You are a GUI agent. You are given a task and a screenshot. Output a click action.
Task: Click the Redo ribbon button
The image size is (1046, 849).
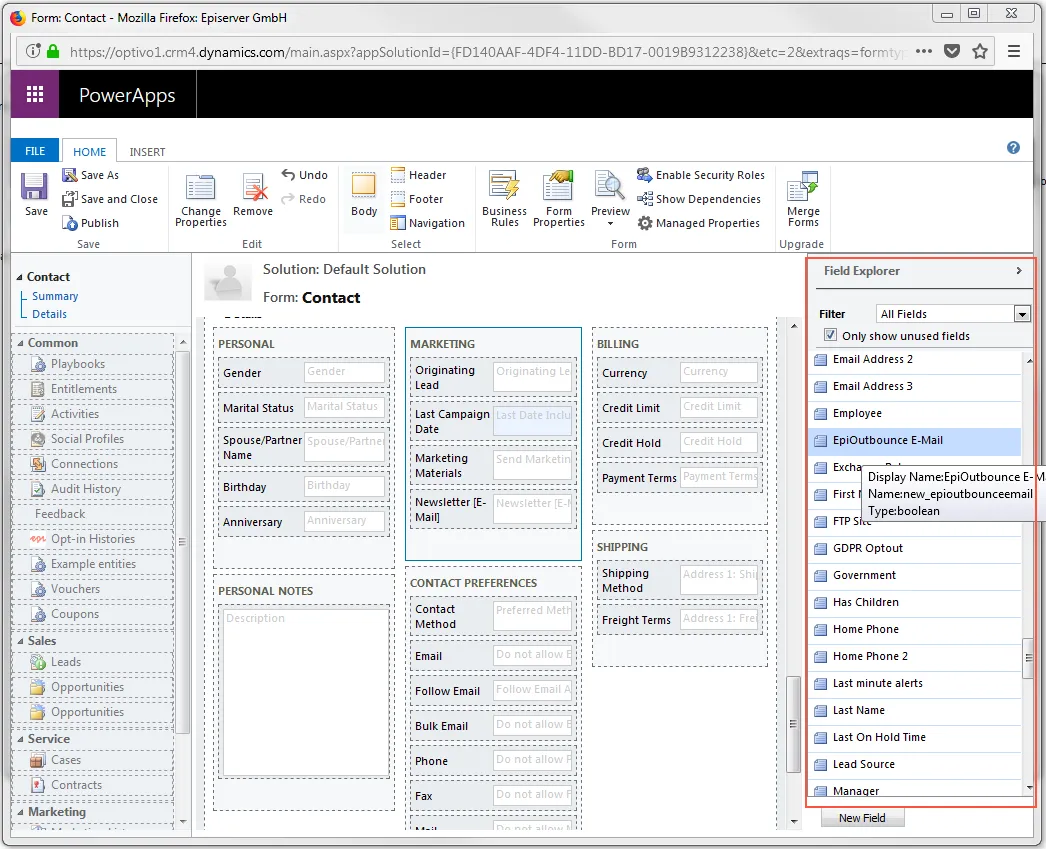click(x=304, y=199)
